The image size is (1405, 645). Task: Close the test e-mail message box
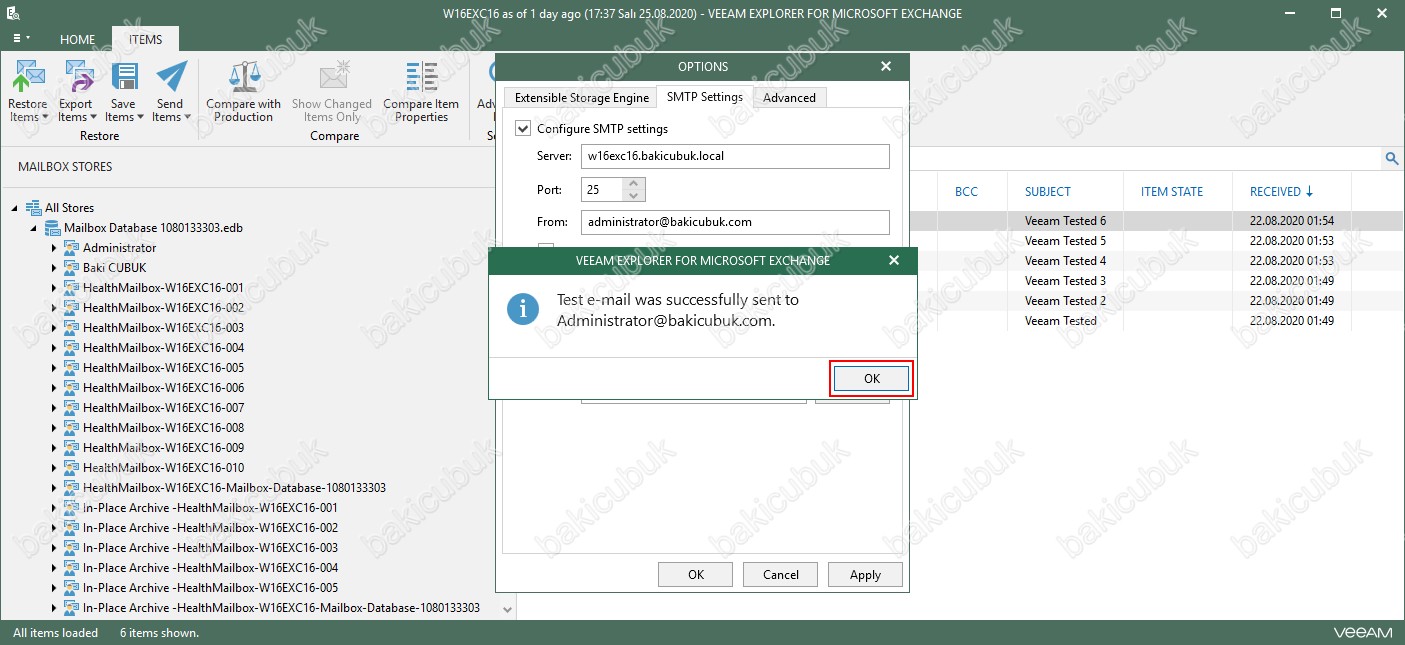[x=894, y=260]
